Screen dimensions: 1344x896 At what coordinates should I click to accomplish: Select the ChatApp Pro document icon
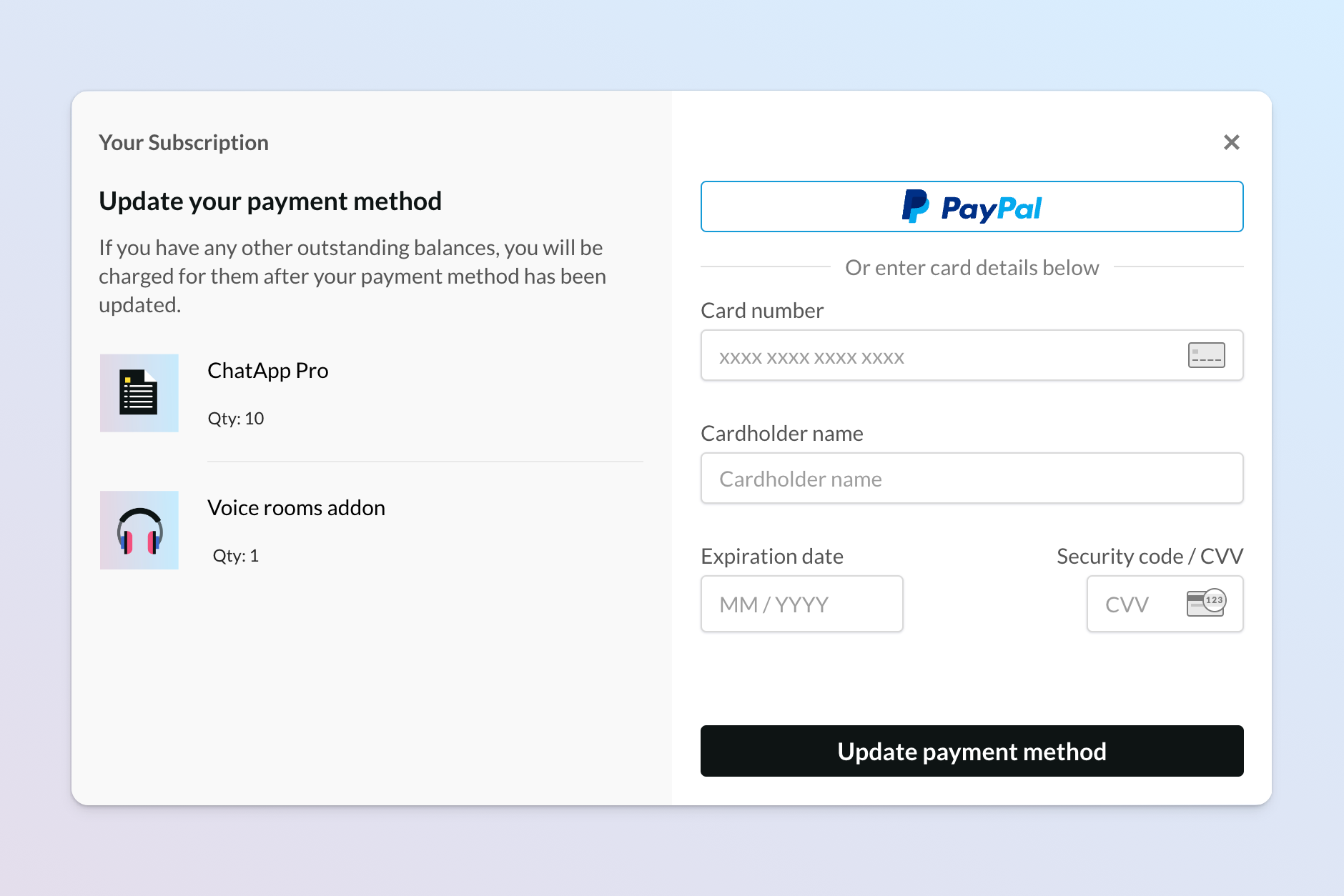click(x=139, y=393)
